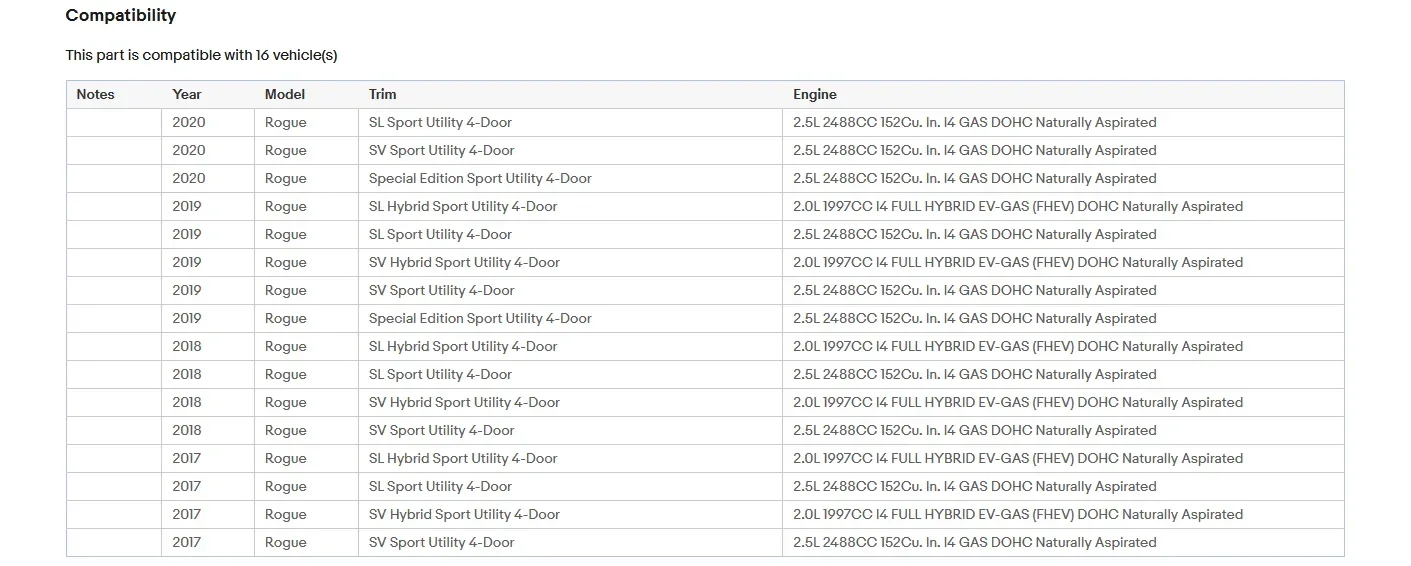This screenshot has height=566, width=1411.
Task: Select 2018 'SV Hybrid Sport Utility 4-Door' trim
Action: [x=464, y=403]
